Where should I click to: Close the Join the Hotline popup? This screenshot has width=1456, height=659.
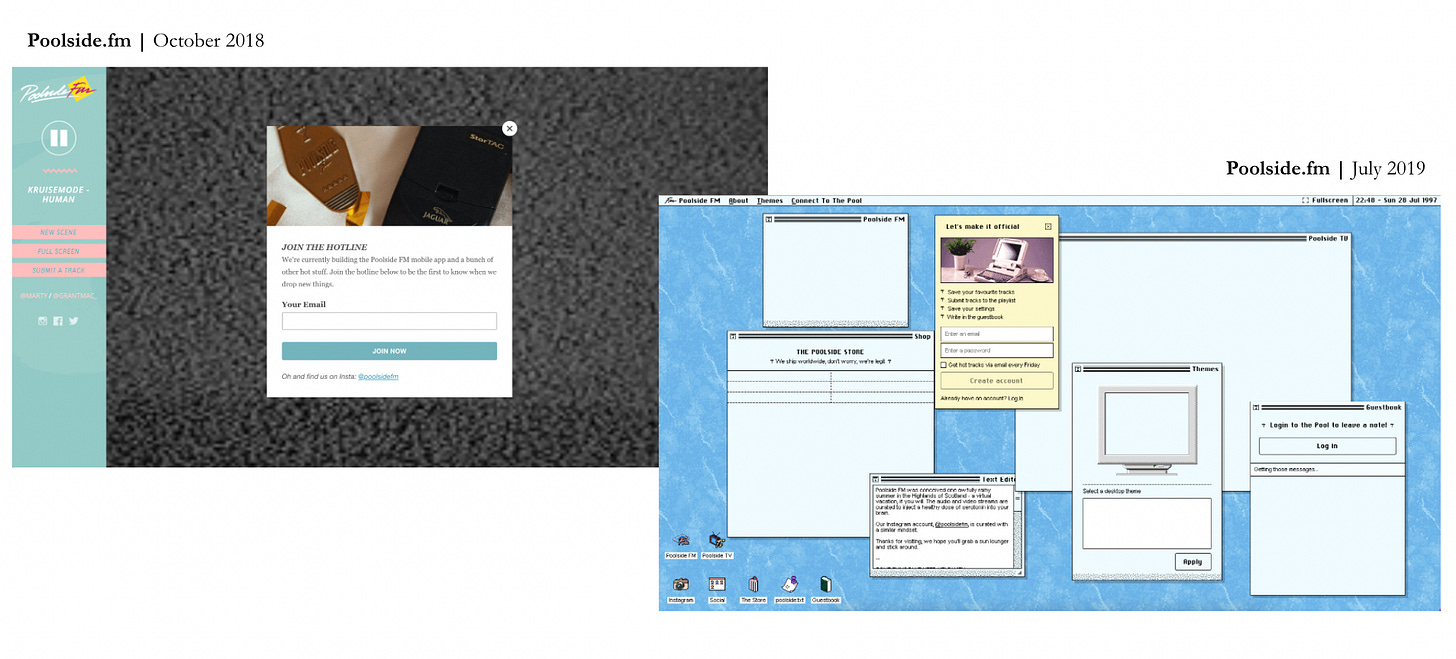(x=509, y=128)
